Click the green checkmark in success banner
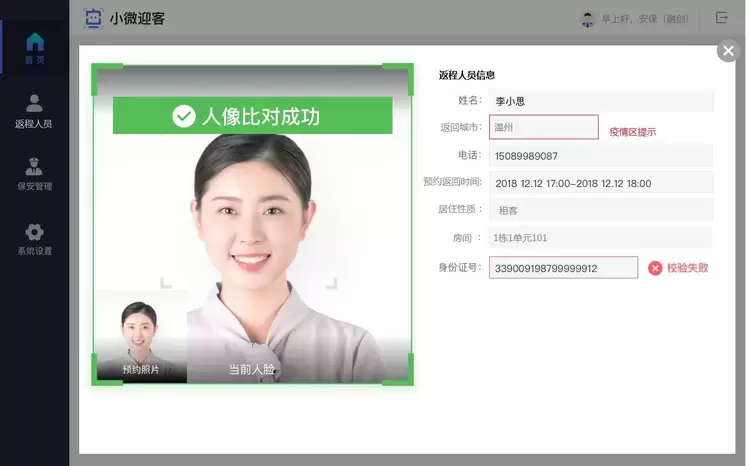This screenshot has height=466, width=750. (183, 117)
